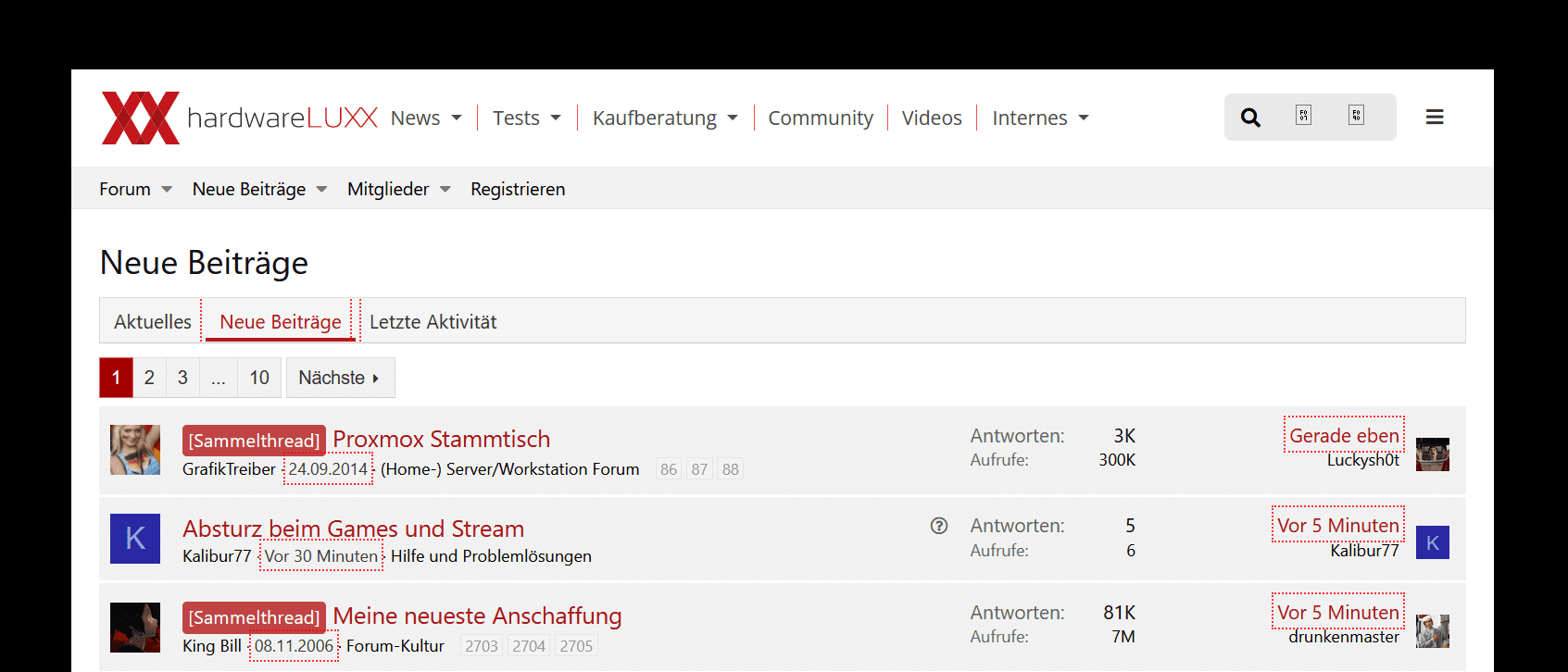1568x672 pixels.
Task: Go to the Nächste page button
Action: tap(340, 378)
